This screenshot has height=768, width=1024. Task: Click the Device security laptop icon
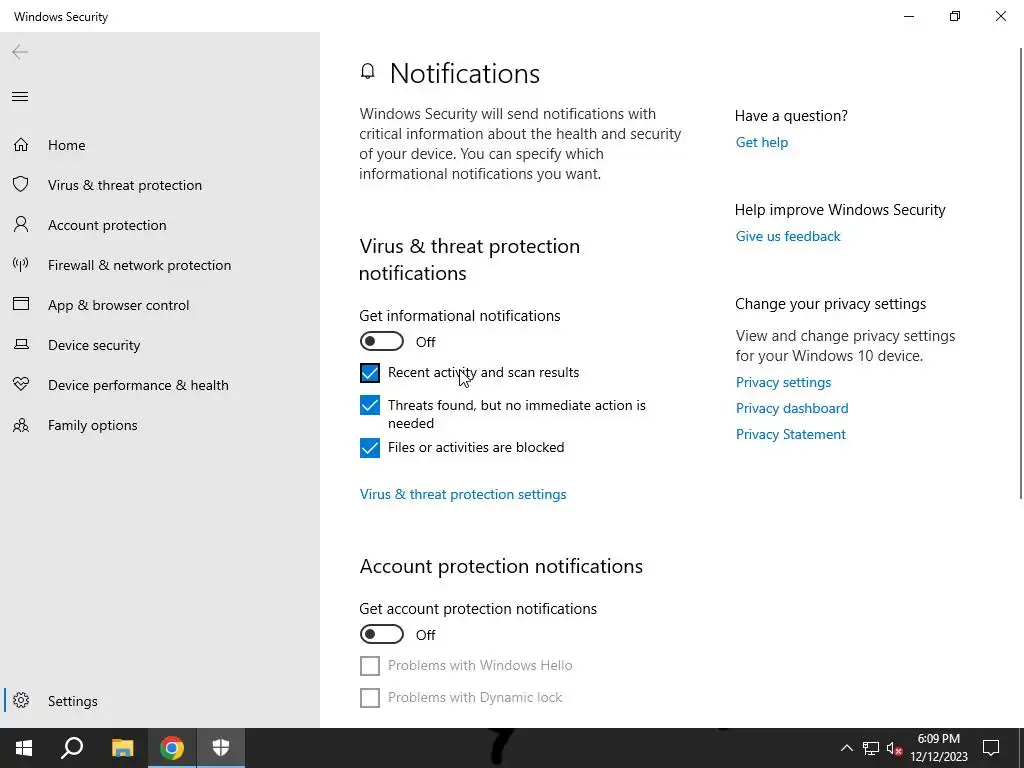(x=21, y=344)
